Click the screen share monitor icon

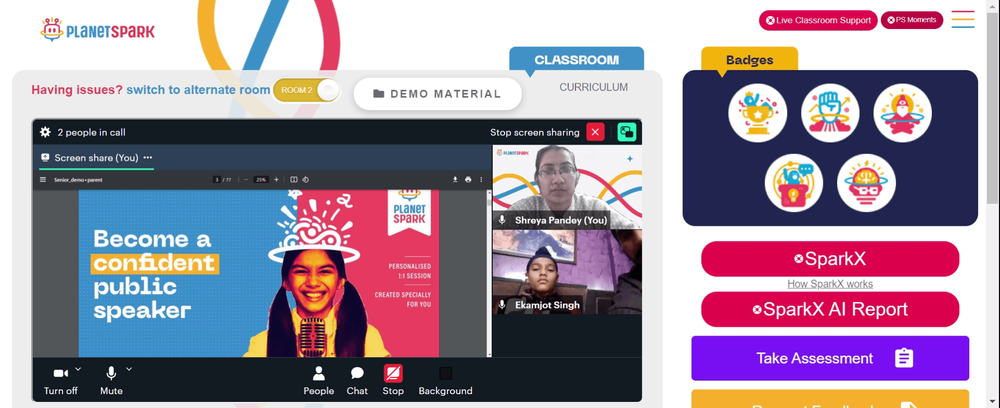click(45, 157)
